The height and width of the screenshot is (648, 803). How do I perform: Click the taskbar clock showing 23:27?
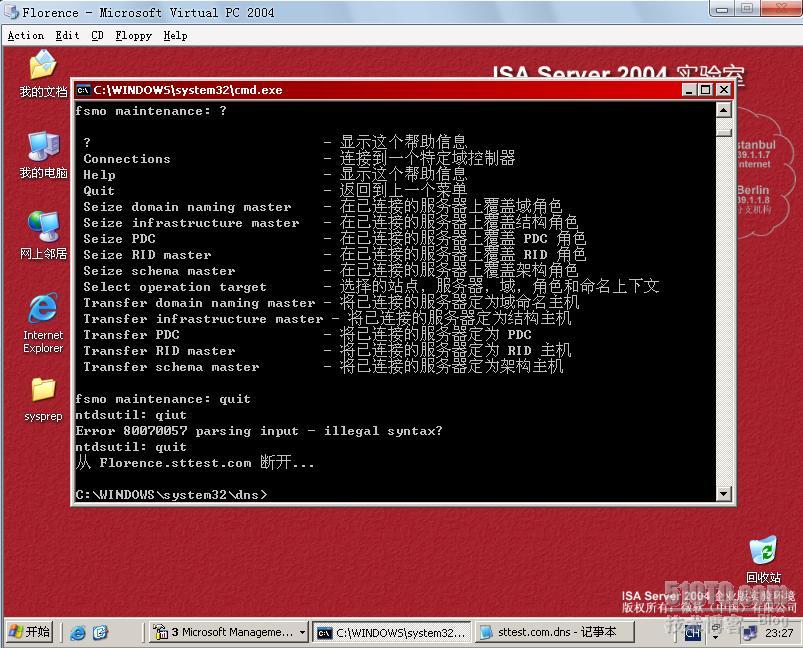(x=778, y=633)
